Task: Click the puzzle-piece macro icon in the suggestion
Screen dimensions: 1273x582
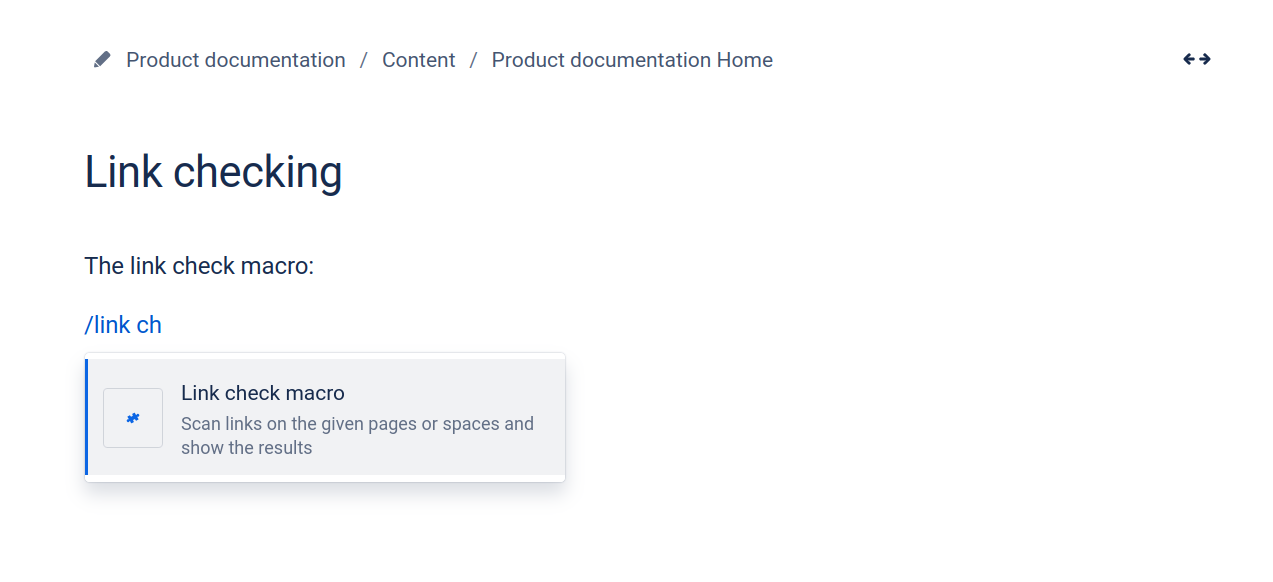Action: coord(133,418)
